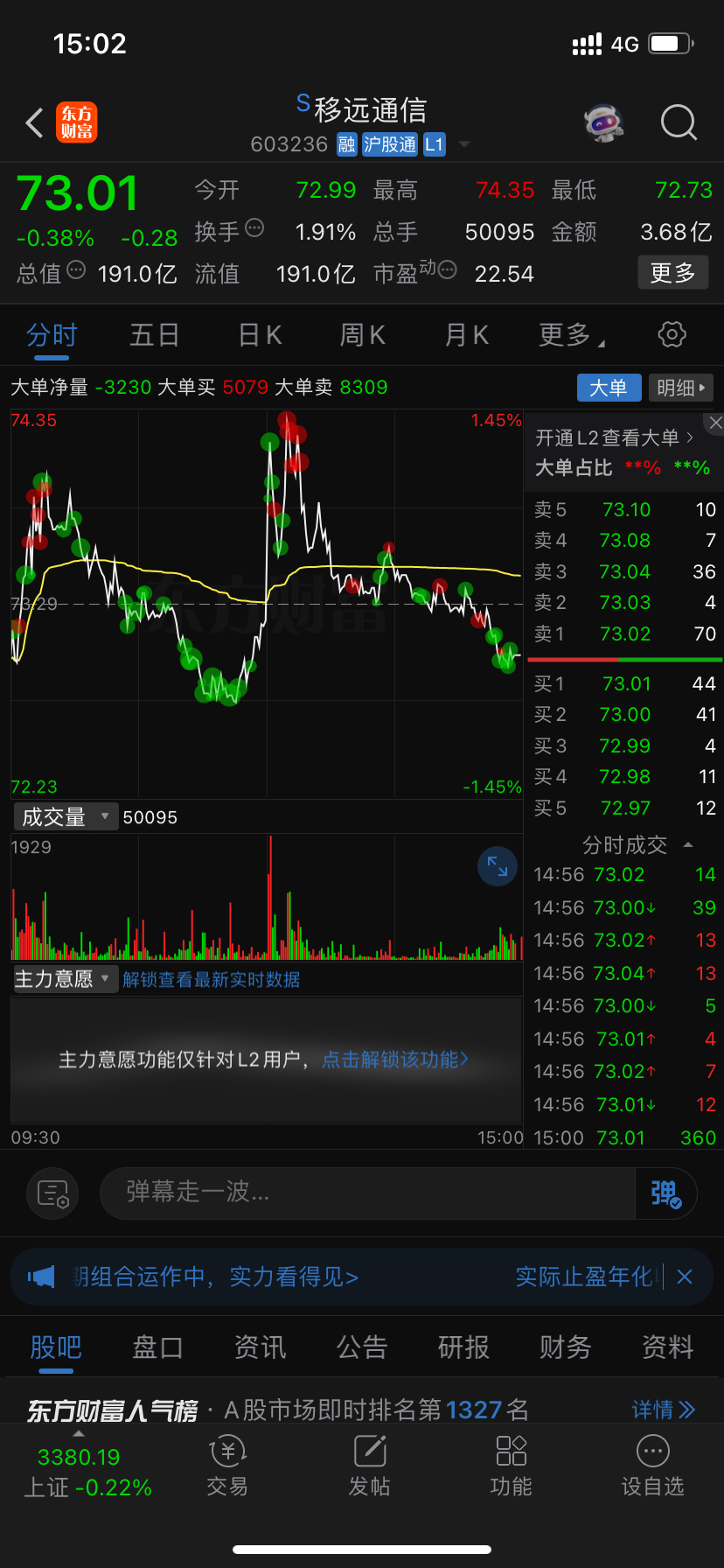Open 功能 functions icon
This screenshot has width=724, height=1568.
coord(511,1467)
